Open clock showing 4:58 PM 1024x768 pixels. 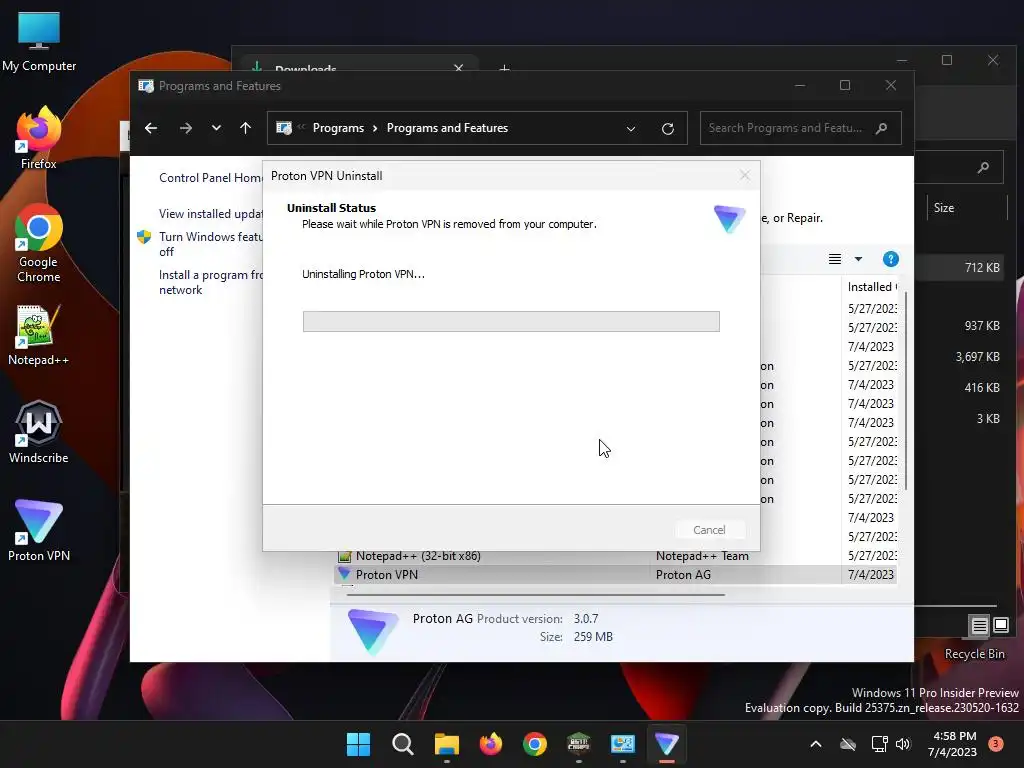pos(953,744)
